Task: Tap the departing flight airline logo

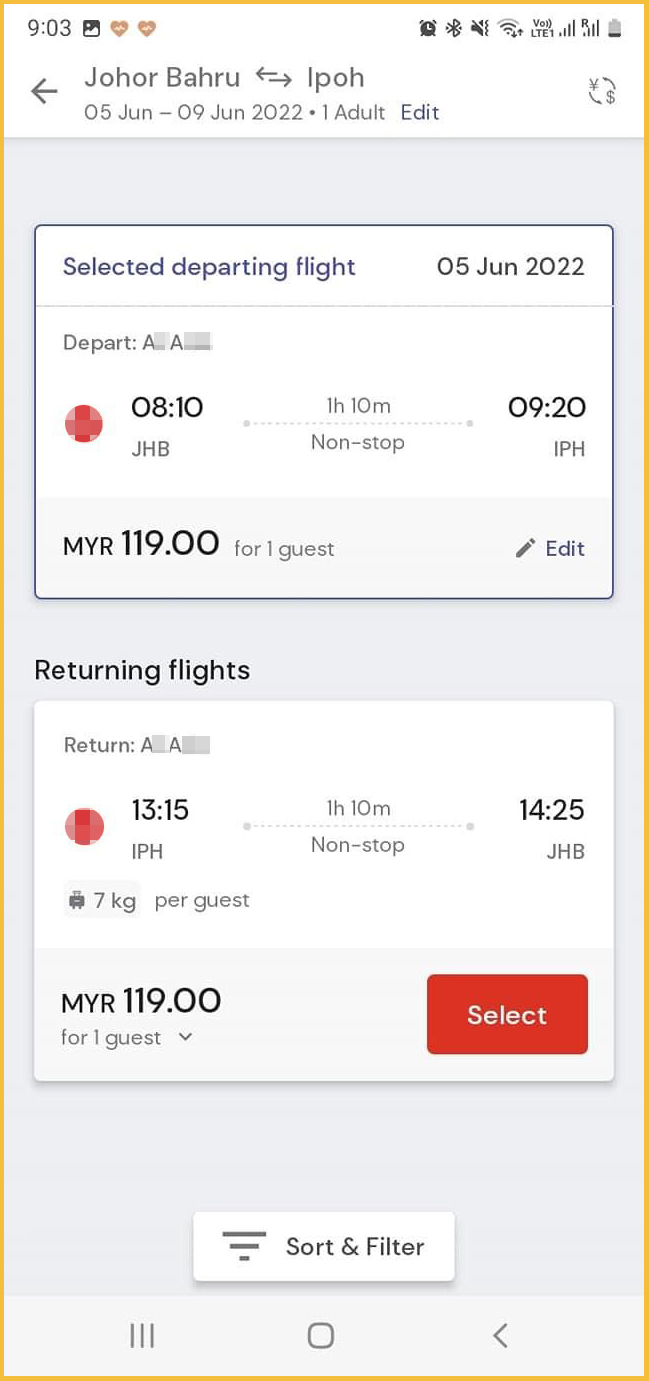Action: pos(84,424)
